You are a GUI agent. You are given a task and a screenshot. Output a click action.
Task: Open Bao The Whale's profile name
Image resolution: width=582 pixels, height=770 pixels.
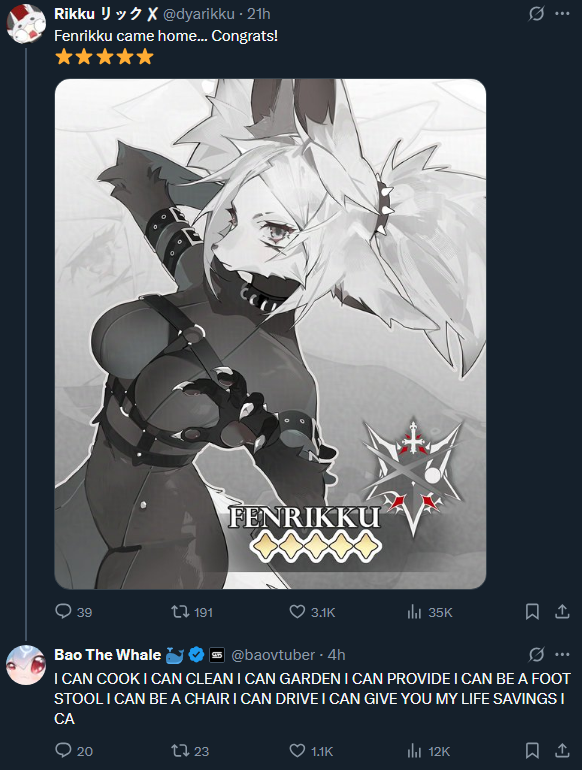point(108,655)
